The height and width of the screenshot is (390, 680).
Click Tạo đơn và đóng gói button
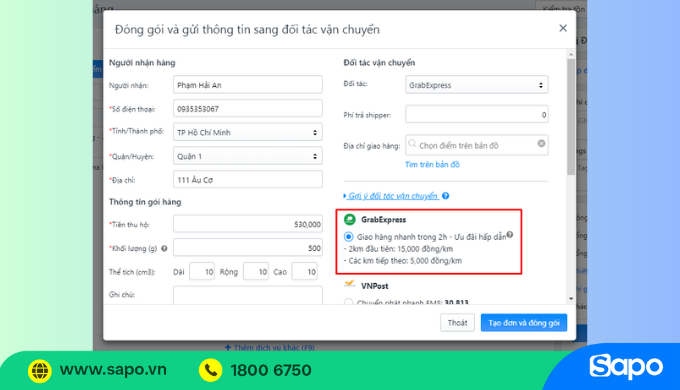524,323
